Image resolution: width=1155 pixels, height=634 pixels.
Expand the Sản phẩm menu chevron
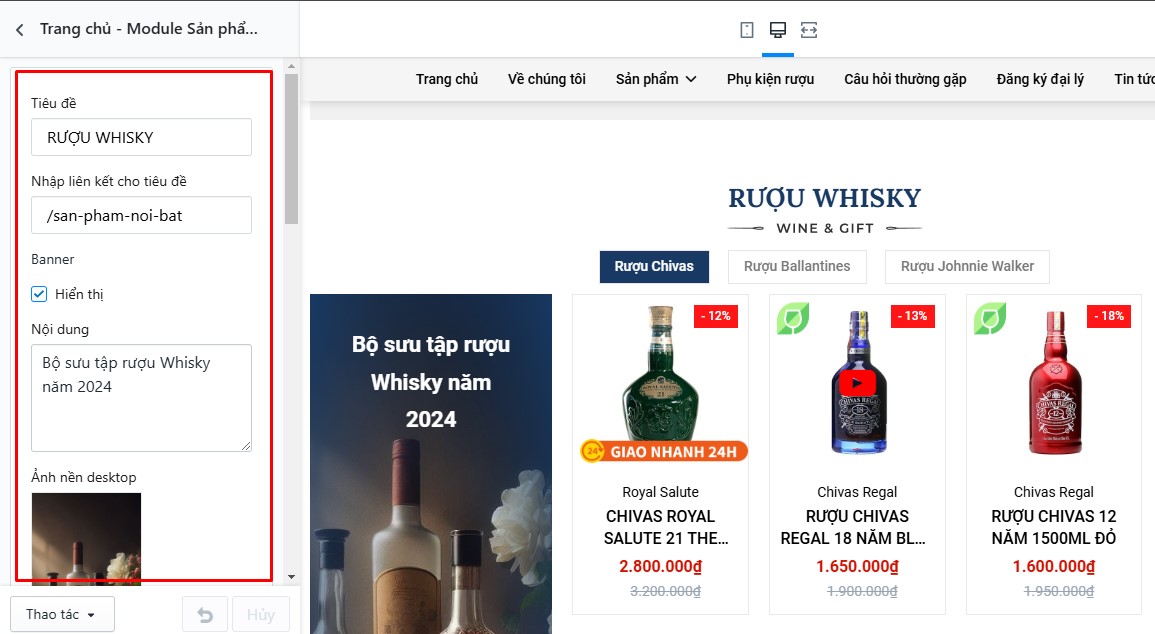(x=691, y=80)
